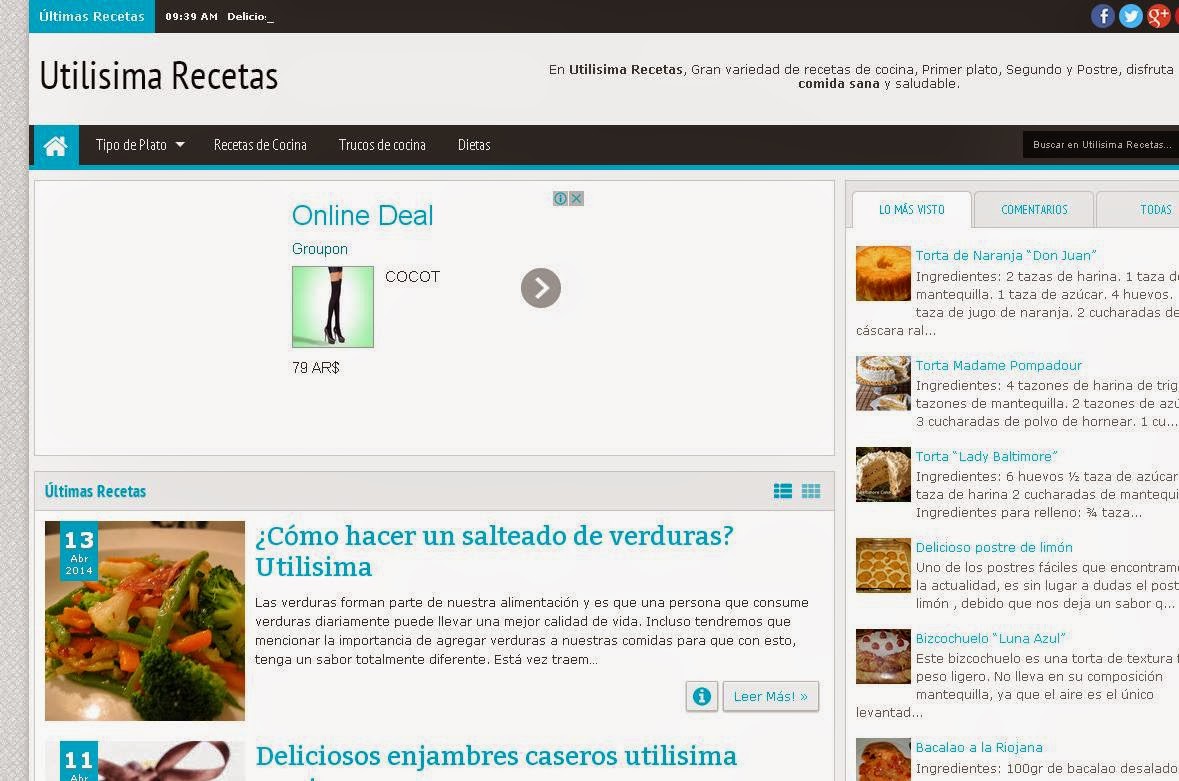Image resolution: width=1179 pixels, height=781 pixels.
Task: Open Trucos de cocina menu item
Action: point(382,145)
